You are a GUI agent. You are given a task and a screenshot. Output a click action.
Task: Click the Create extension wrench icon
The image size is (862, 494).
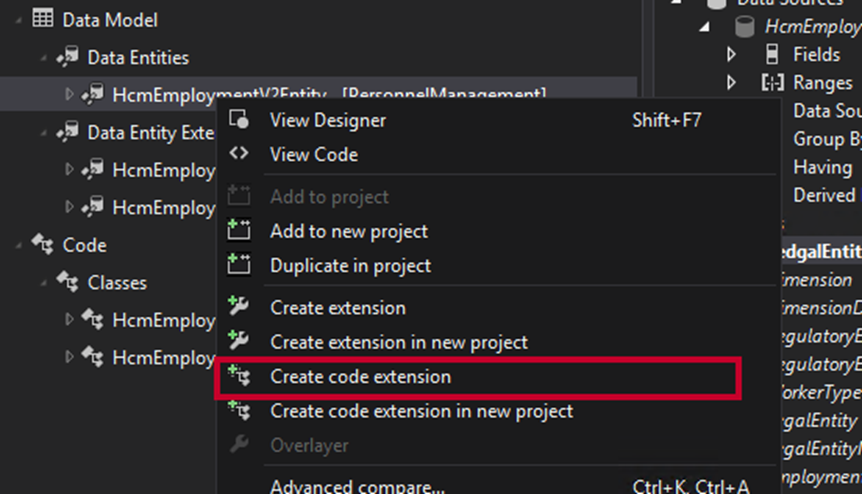click(x=239, y=307)
